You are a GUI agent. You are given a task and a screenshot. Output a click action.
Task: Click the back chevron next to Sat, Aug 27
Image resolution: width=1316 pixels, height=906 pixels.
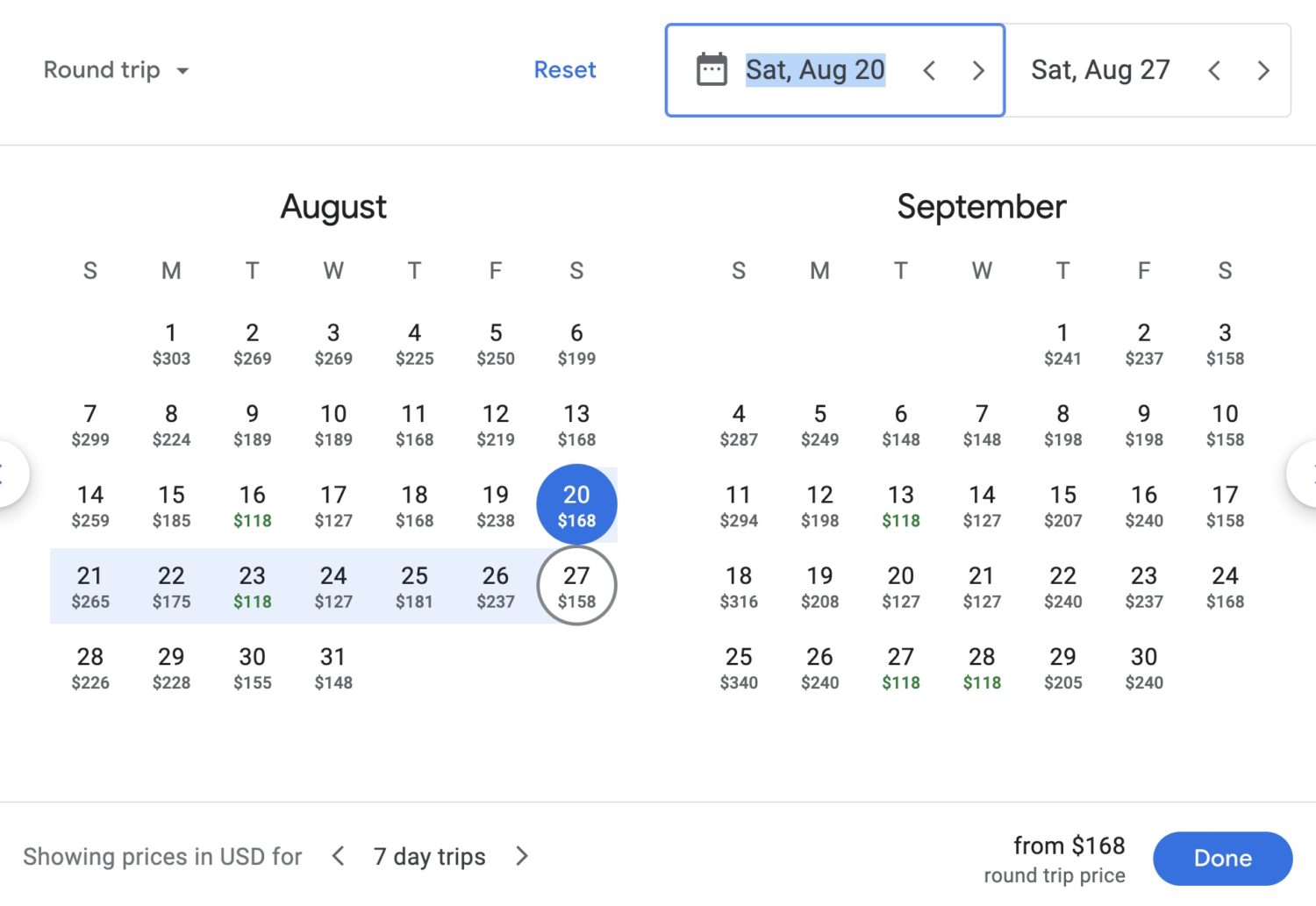(x=1214, y=70)
